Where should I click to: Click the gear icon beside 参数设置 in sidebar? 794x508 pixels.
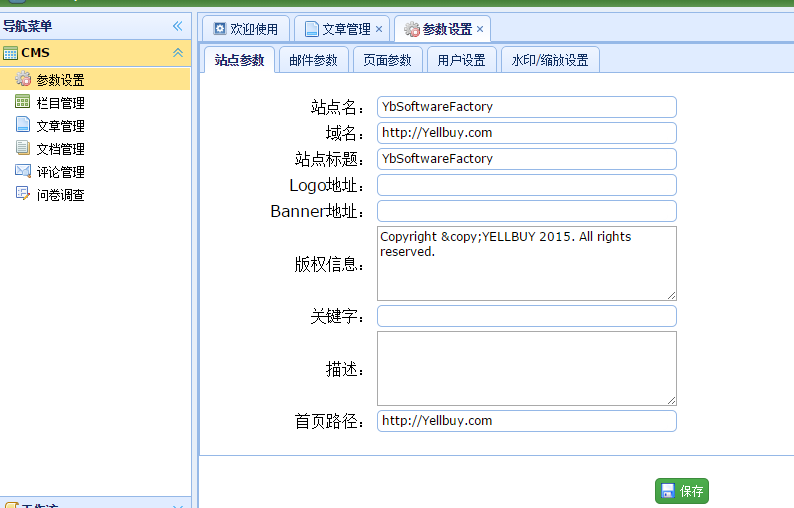point(23,80)
